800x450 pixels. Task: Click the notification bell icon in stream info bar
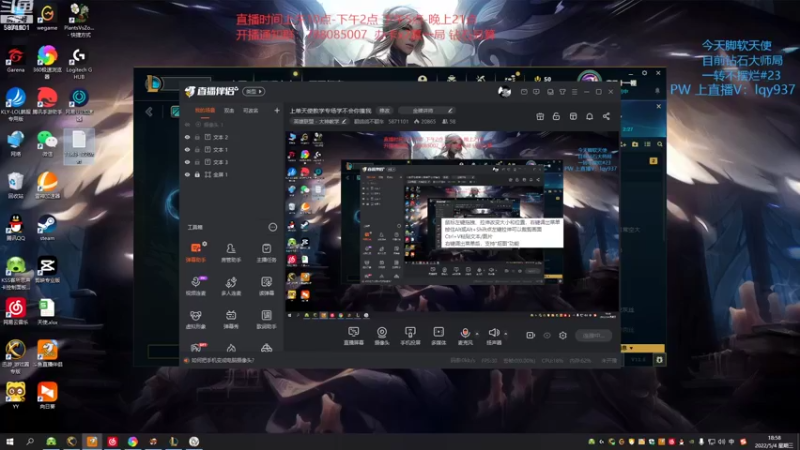point(589,116)
